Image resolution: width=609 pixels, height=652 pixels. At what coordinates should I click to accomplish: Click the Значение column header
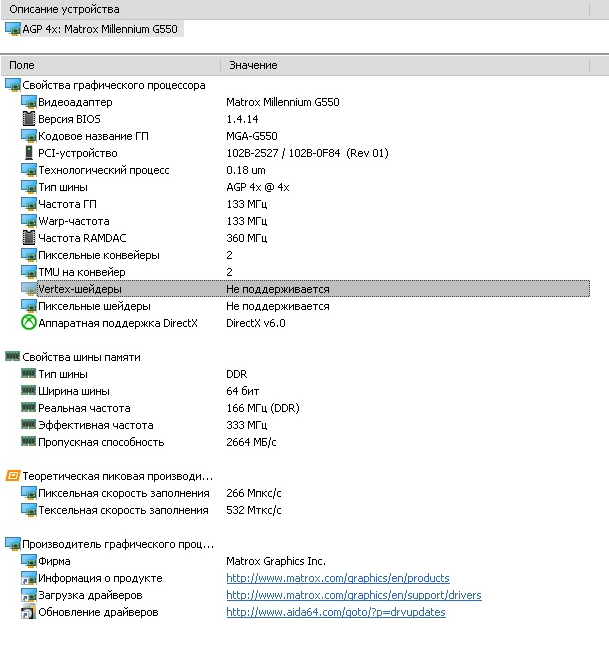(405, 65)
